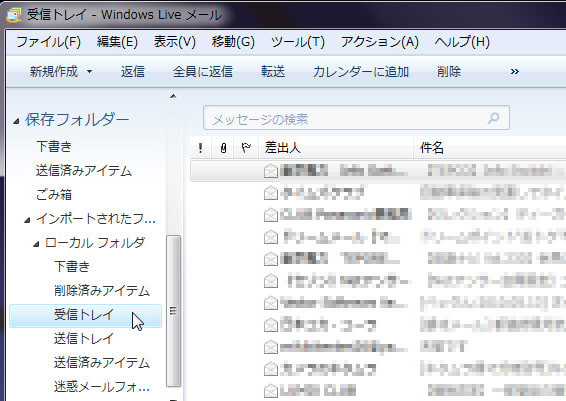Open the 表示(V) menu

(x=175, y=42)
